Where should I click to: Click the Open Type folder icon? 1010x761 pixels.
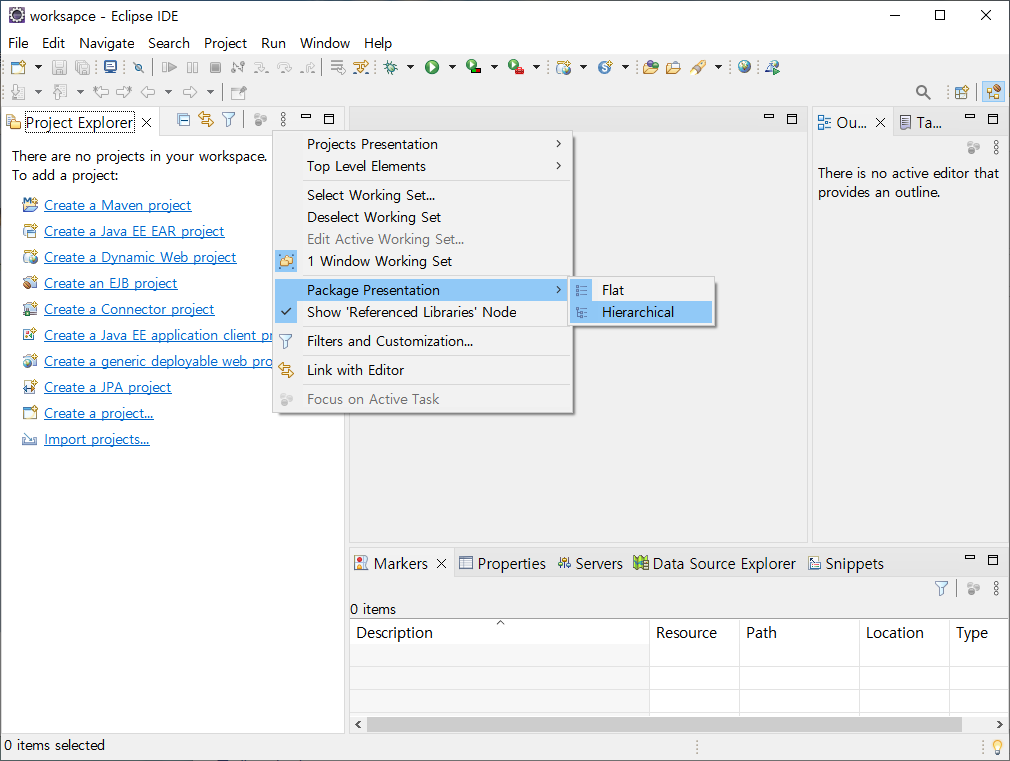651,67
